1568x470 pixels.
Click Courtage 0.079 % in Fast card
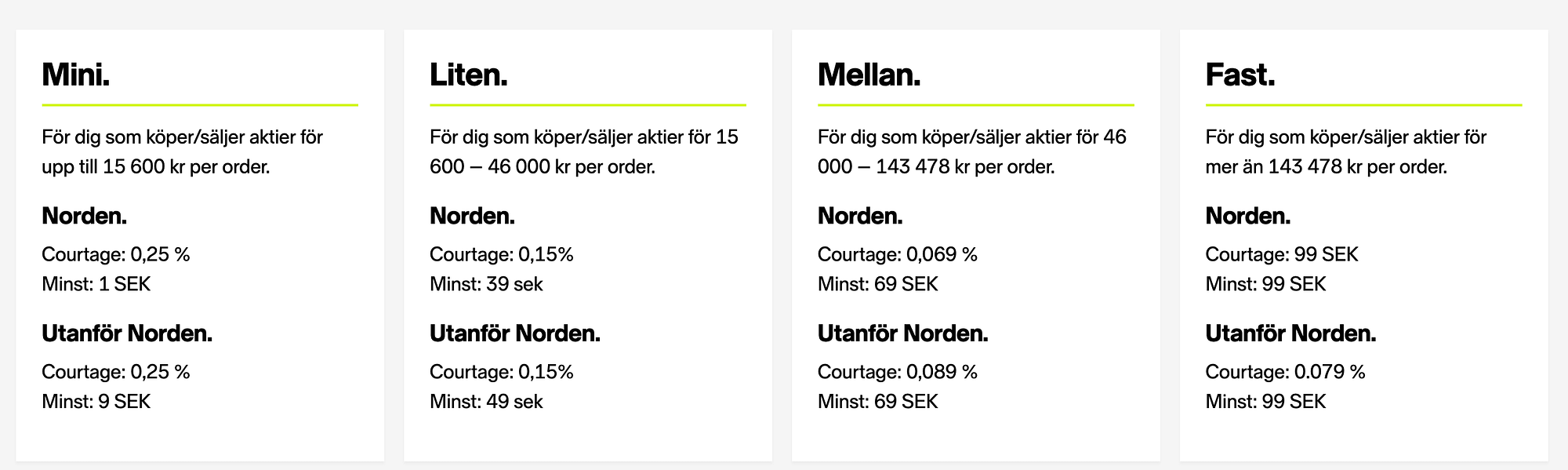pyautogui.click(x=1286, y=372)
